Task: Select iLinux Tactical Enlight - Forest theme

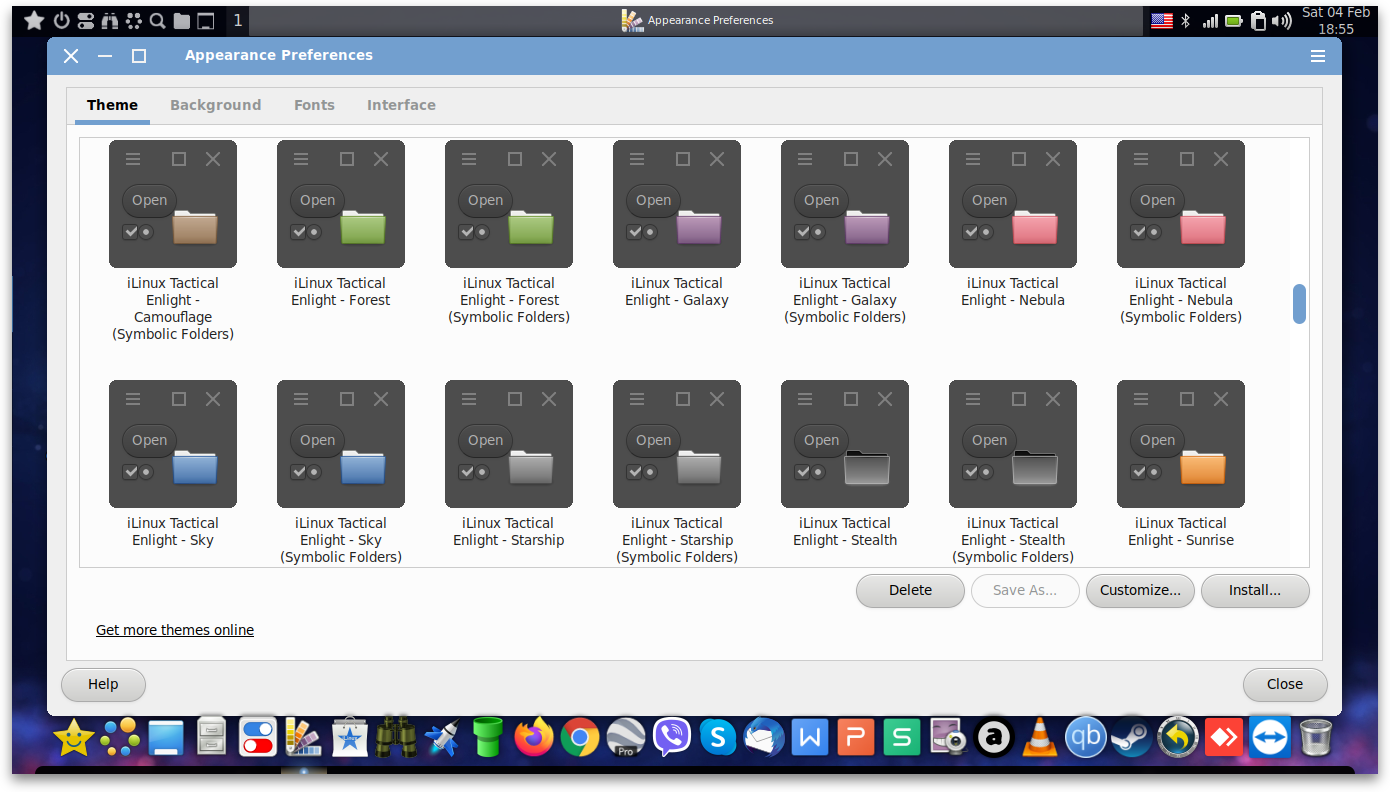Action: coord(341,224)
